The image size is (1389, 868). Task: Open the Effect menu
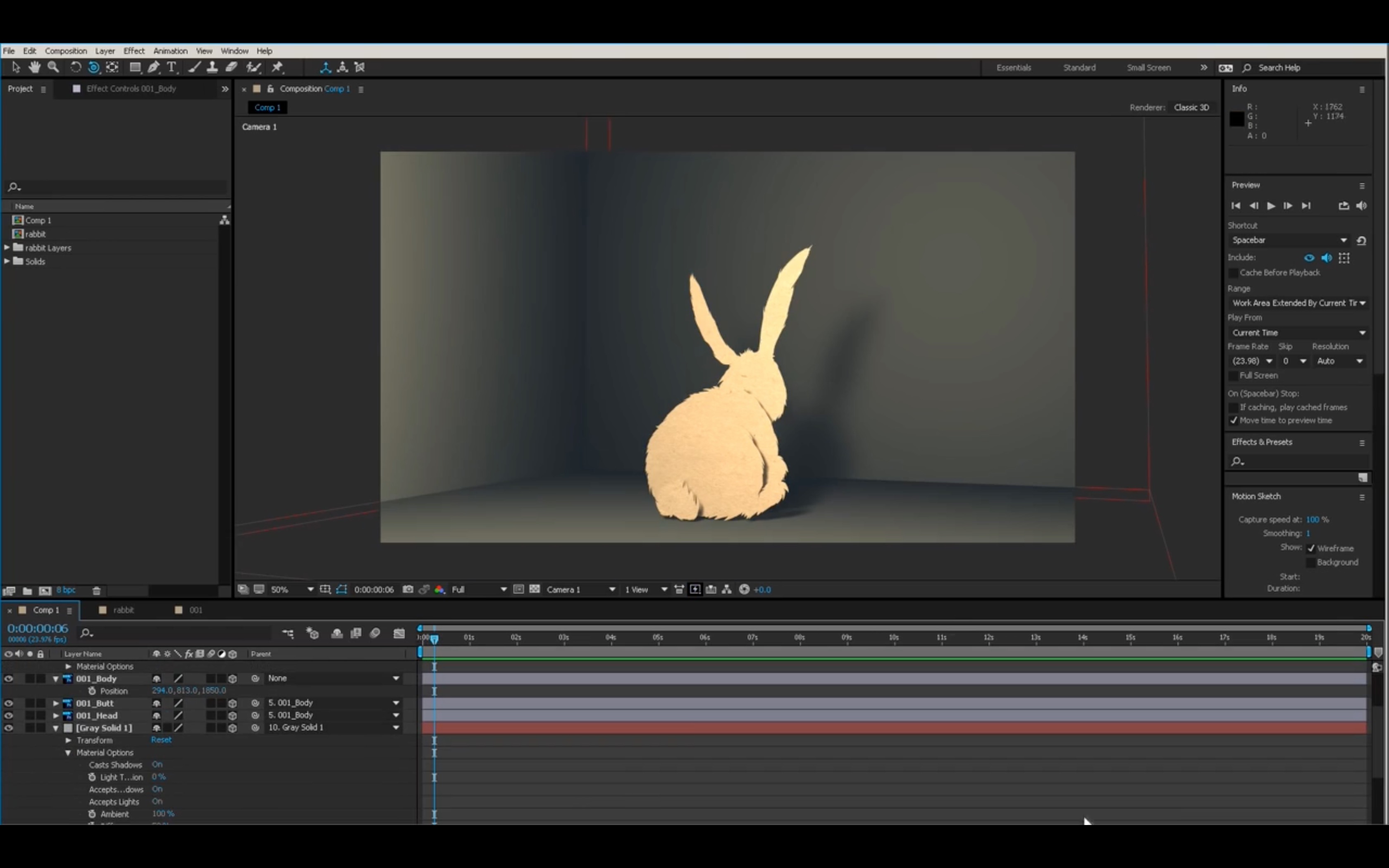[134, 50]
